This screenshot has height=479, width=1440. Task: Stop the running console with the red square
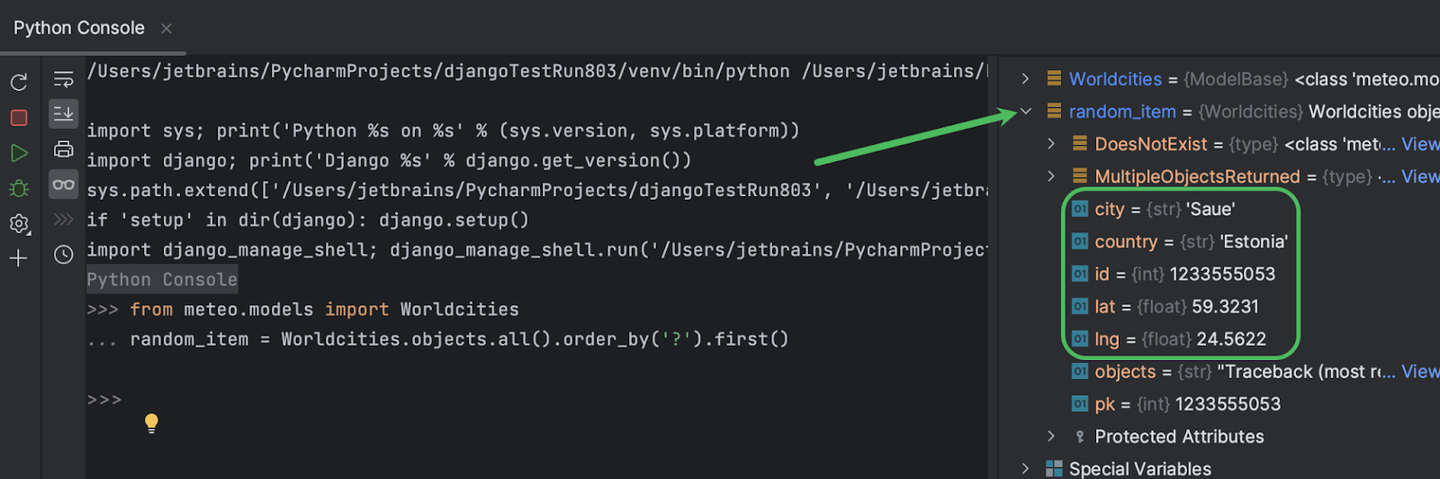point(19,117)
